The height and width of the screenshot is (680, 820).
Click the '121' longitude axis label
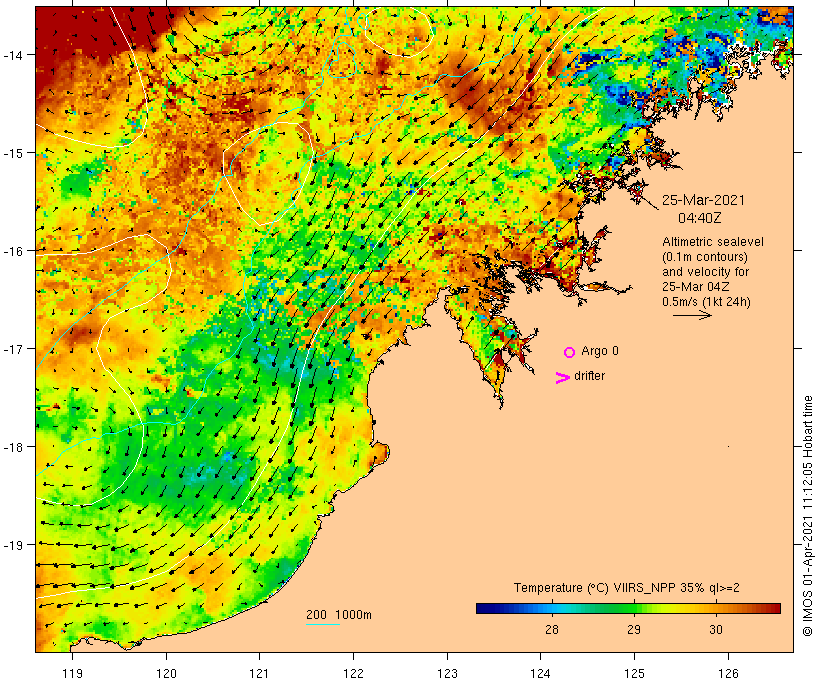click(x=259, y=673)
